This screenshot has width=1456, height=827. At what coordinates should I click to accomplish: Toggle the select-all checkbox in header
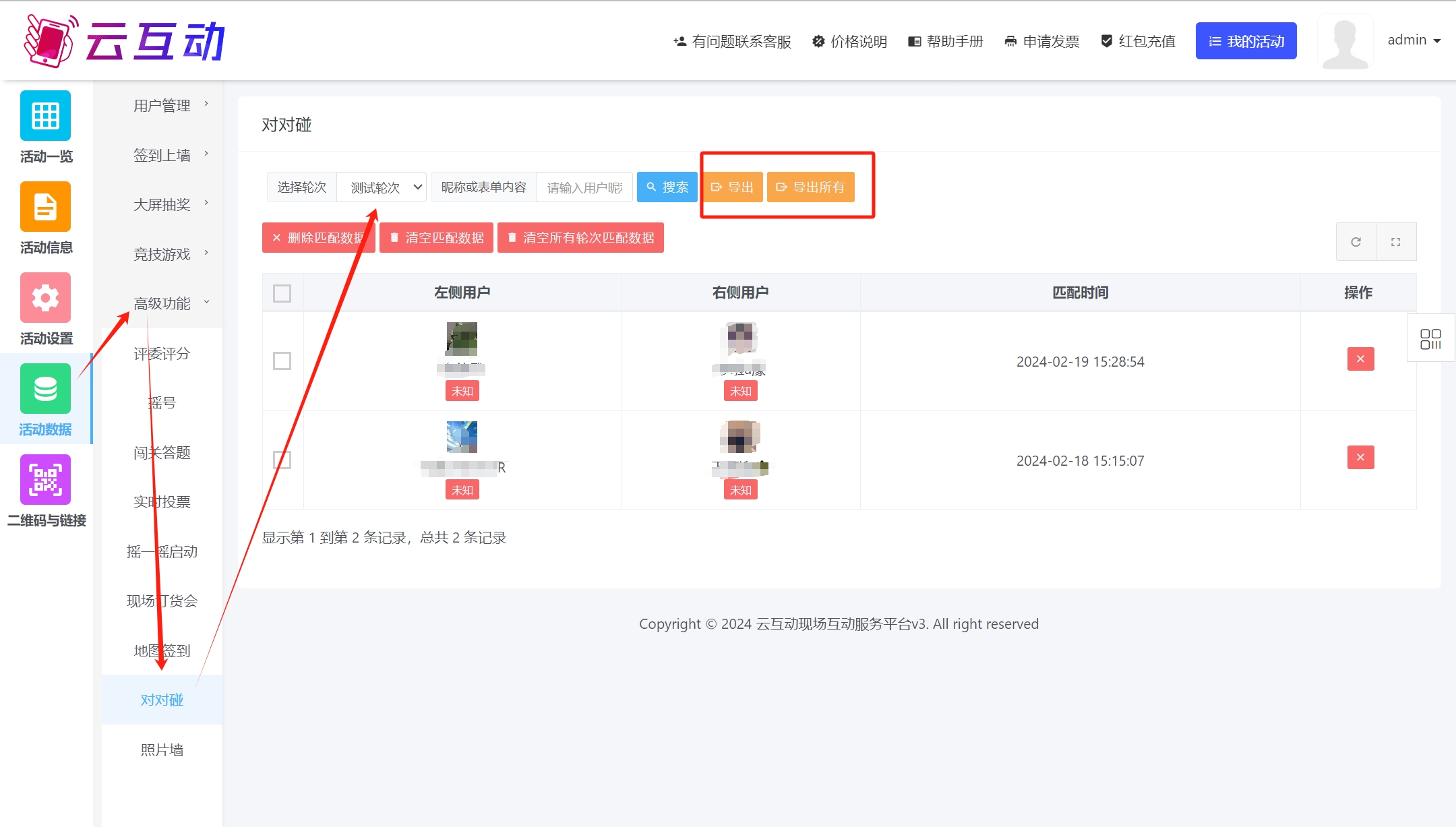[x=282, y=293]
